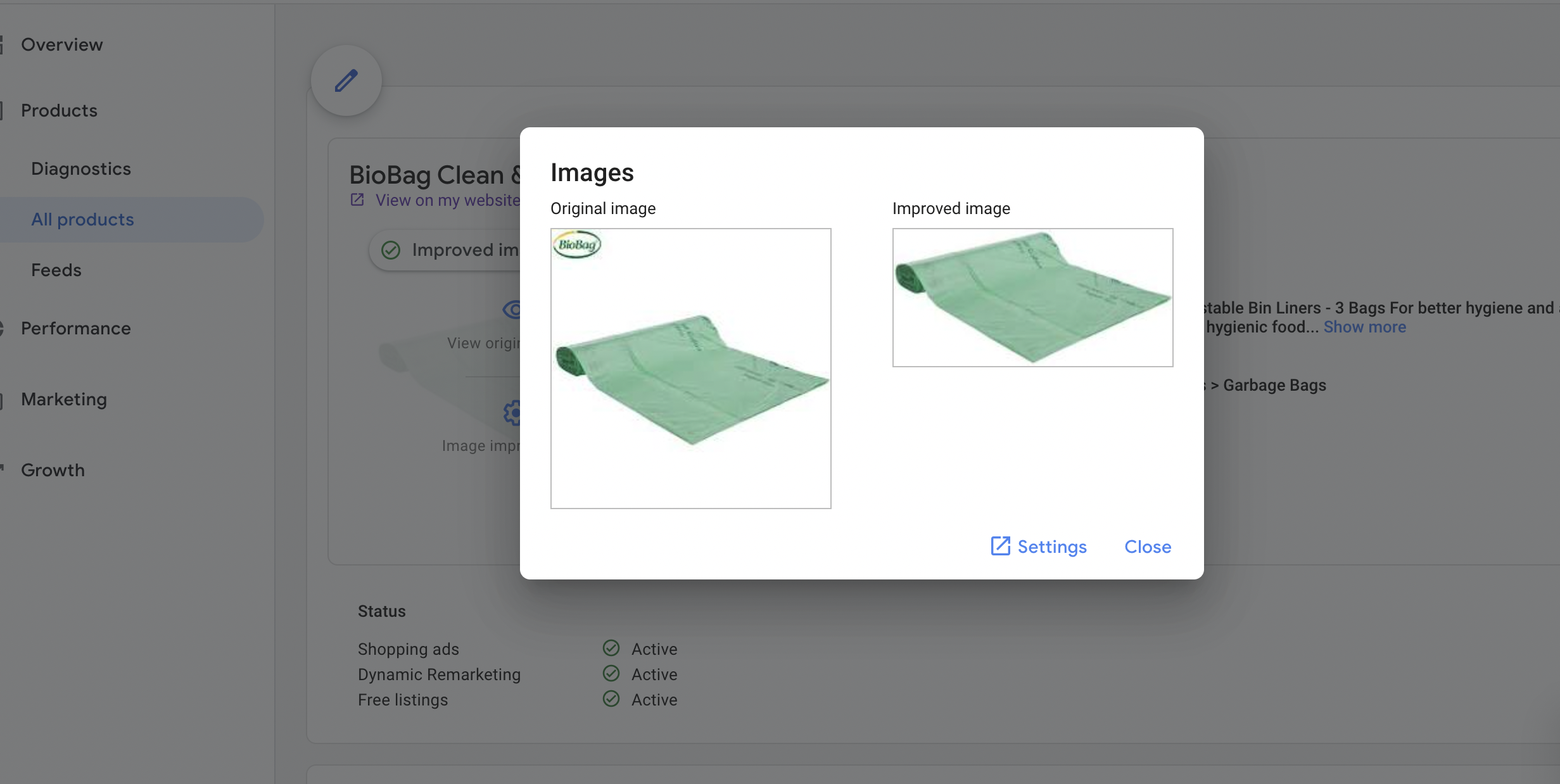The width and height of the screenshot is (1560, 784).
Task: Expand the Performance sidebar section
Action: [75, 328]
